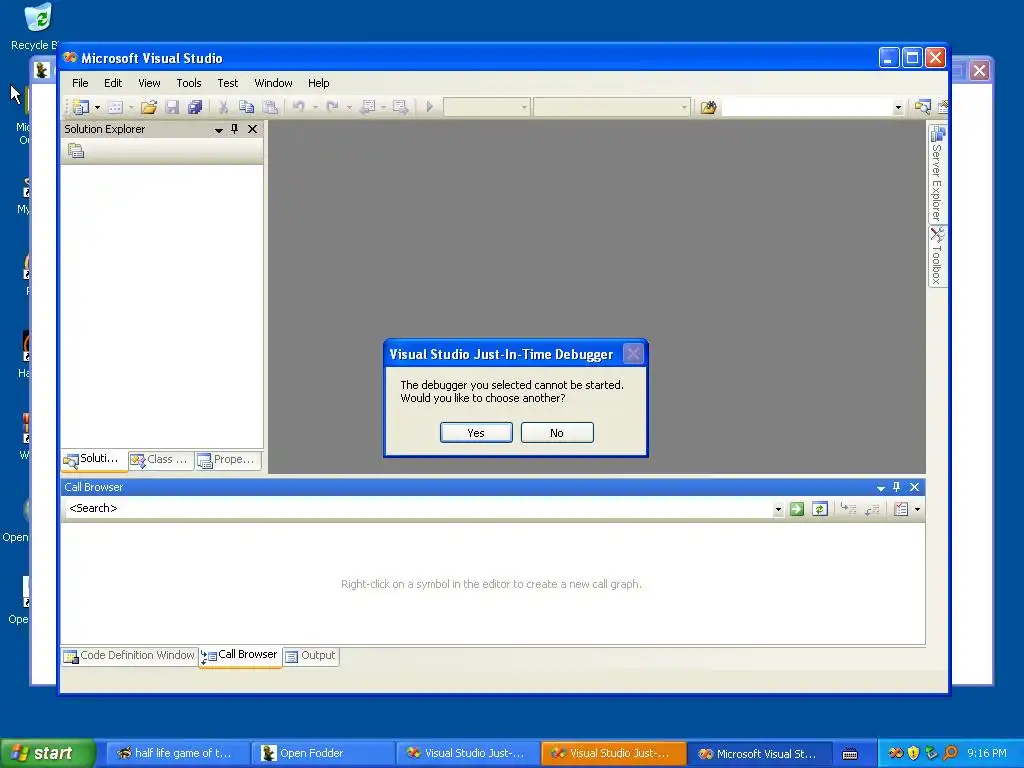The width and height of the screenshot is (1024, 768).
Task: Switch to the Code Definition Window tab
Action: pos(129,656)
